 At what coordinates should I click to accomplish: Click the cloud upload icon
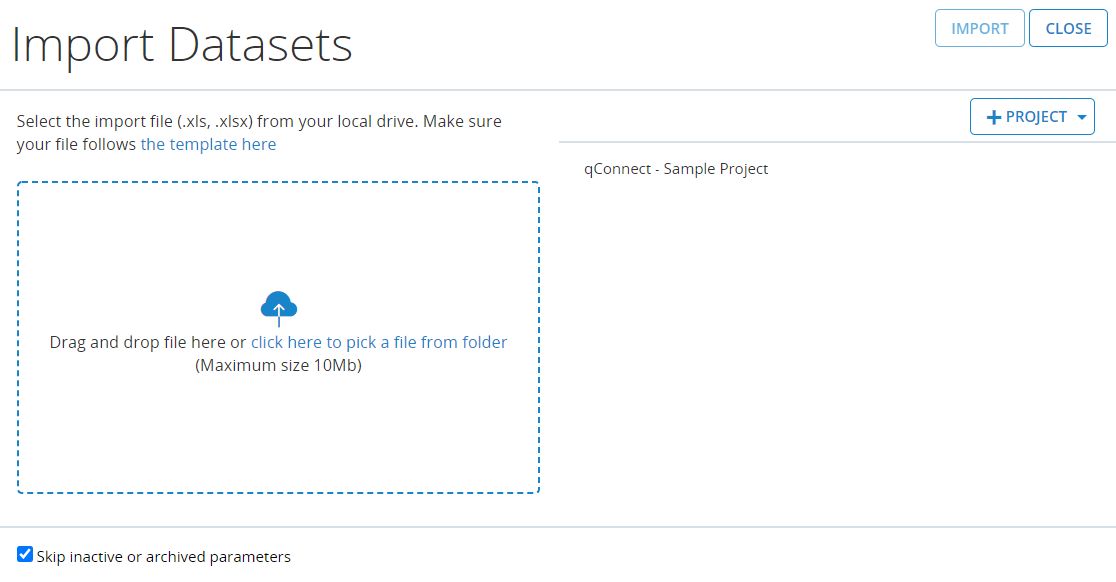pos(278,303)
